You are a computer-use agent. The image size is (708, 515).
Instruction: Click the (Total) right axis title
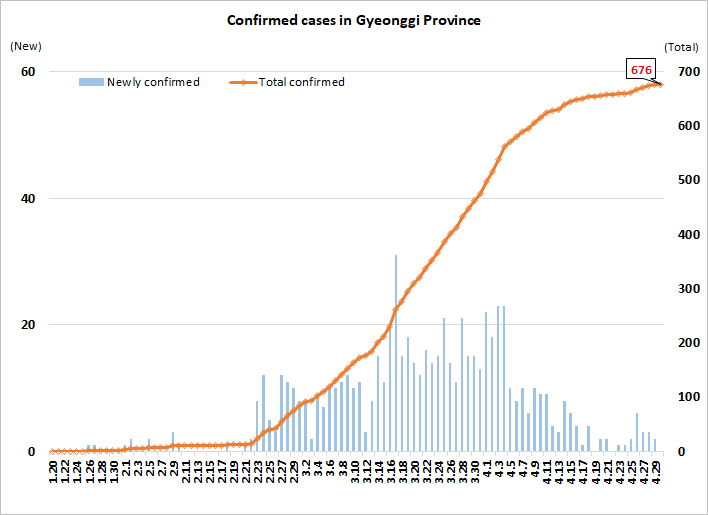pos(681,47)
